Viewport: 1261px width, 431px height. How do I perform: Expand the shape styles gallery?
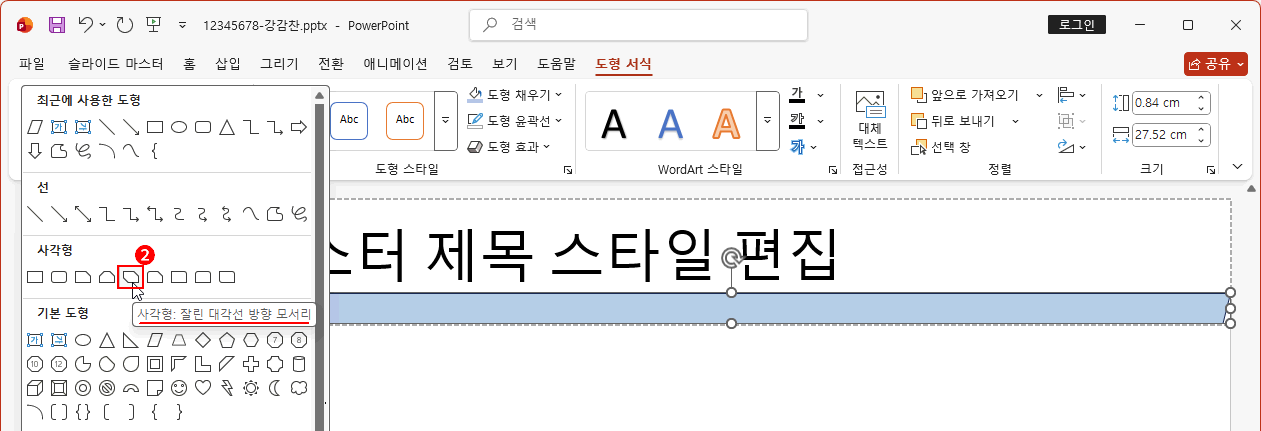(446, 120)
